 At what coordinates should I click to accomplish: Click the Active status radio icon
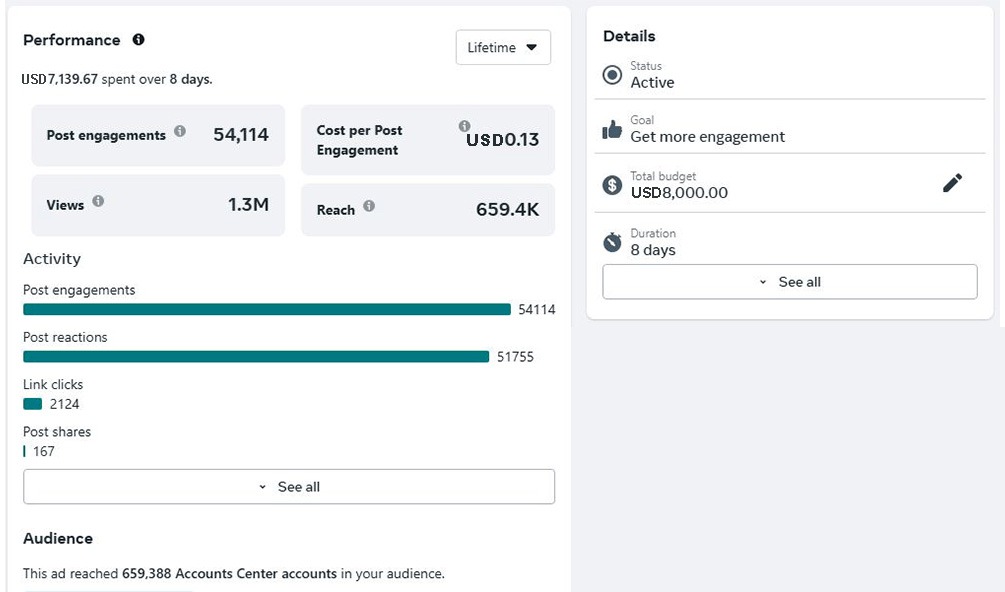[612, 75]
